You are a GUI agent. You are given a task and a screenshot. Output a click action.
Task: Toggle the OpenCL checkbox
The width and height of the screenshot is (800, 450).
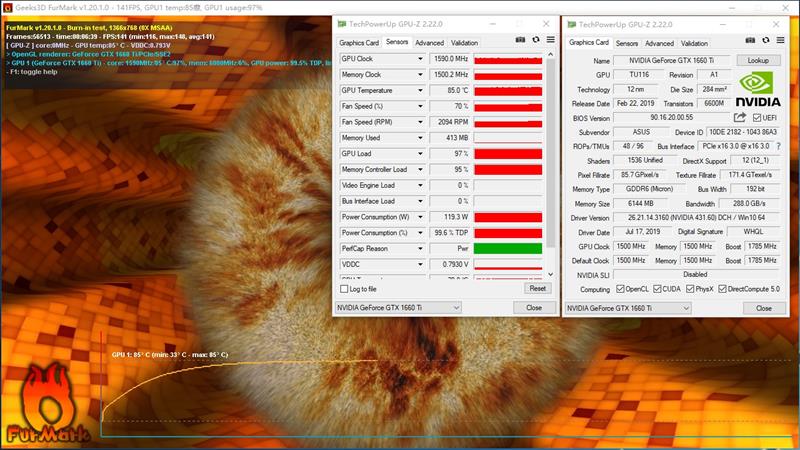click(620, 289)
